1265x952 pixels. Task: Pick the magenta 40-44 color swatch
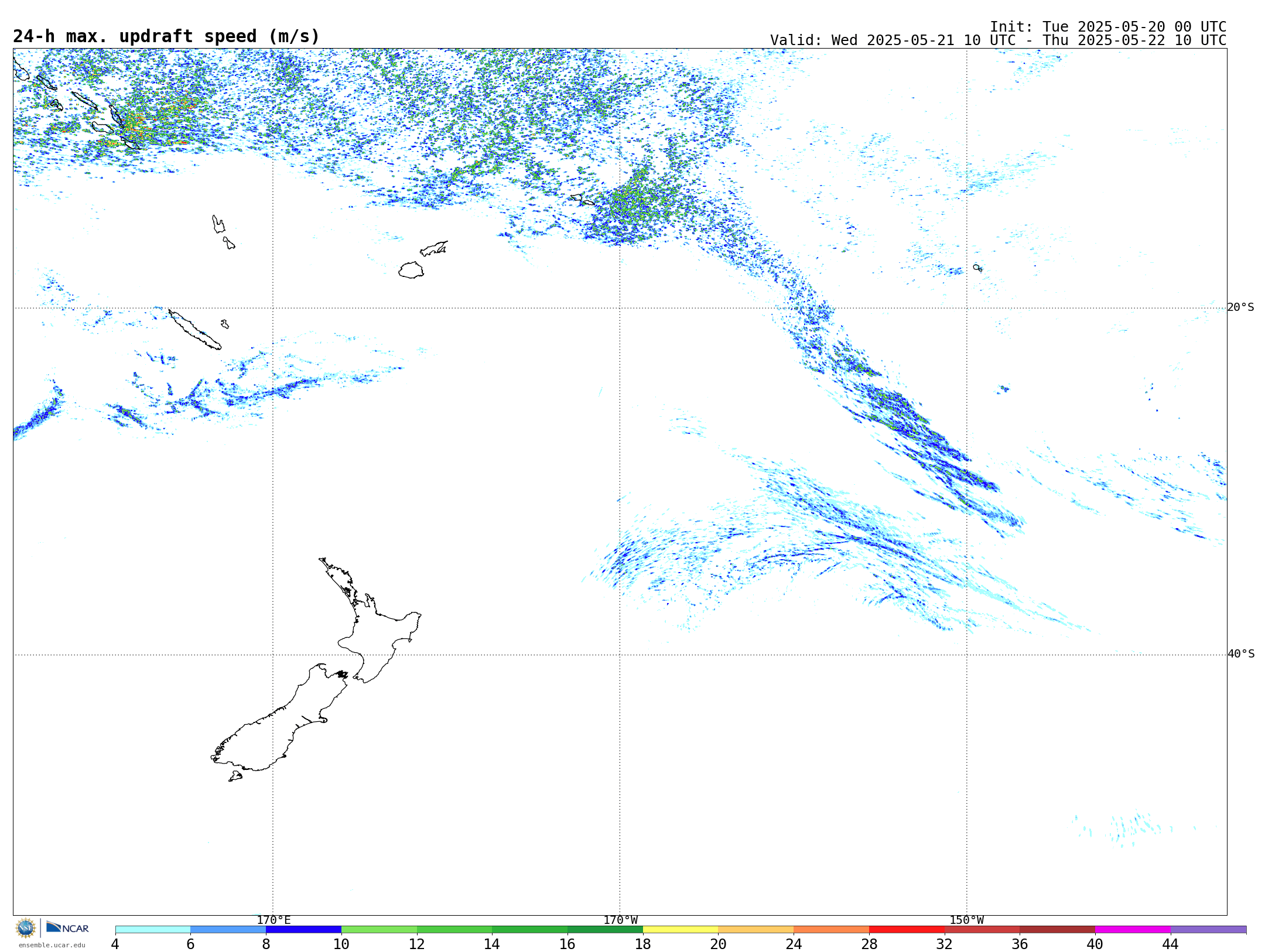(x=1133, y=930)
